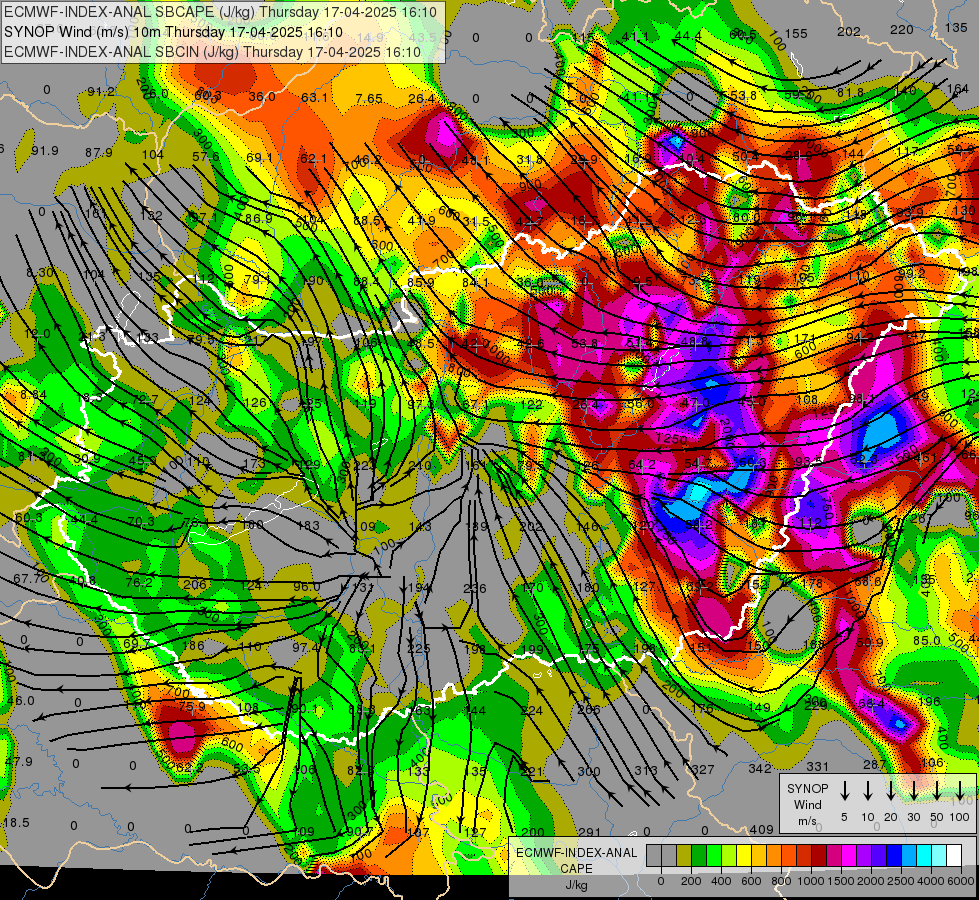Click the SBCAPE title line
979x900 pixels.
click(x=222, y=12)
